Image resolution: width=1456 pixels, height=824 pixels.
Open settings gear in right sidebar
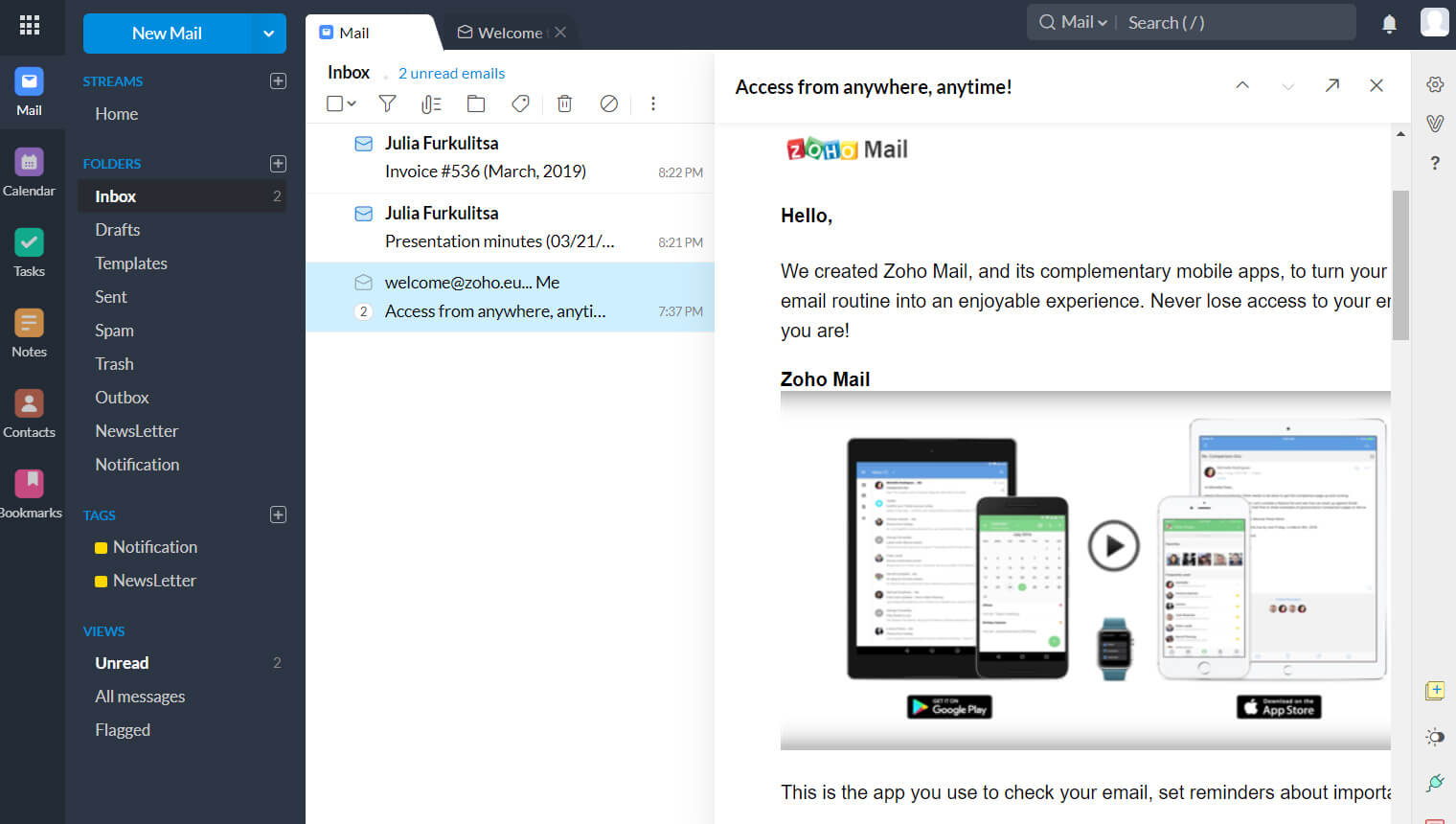pyautogui.click(x=1435, y=84)
